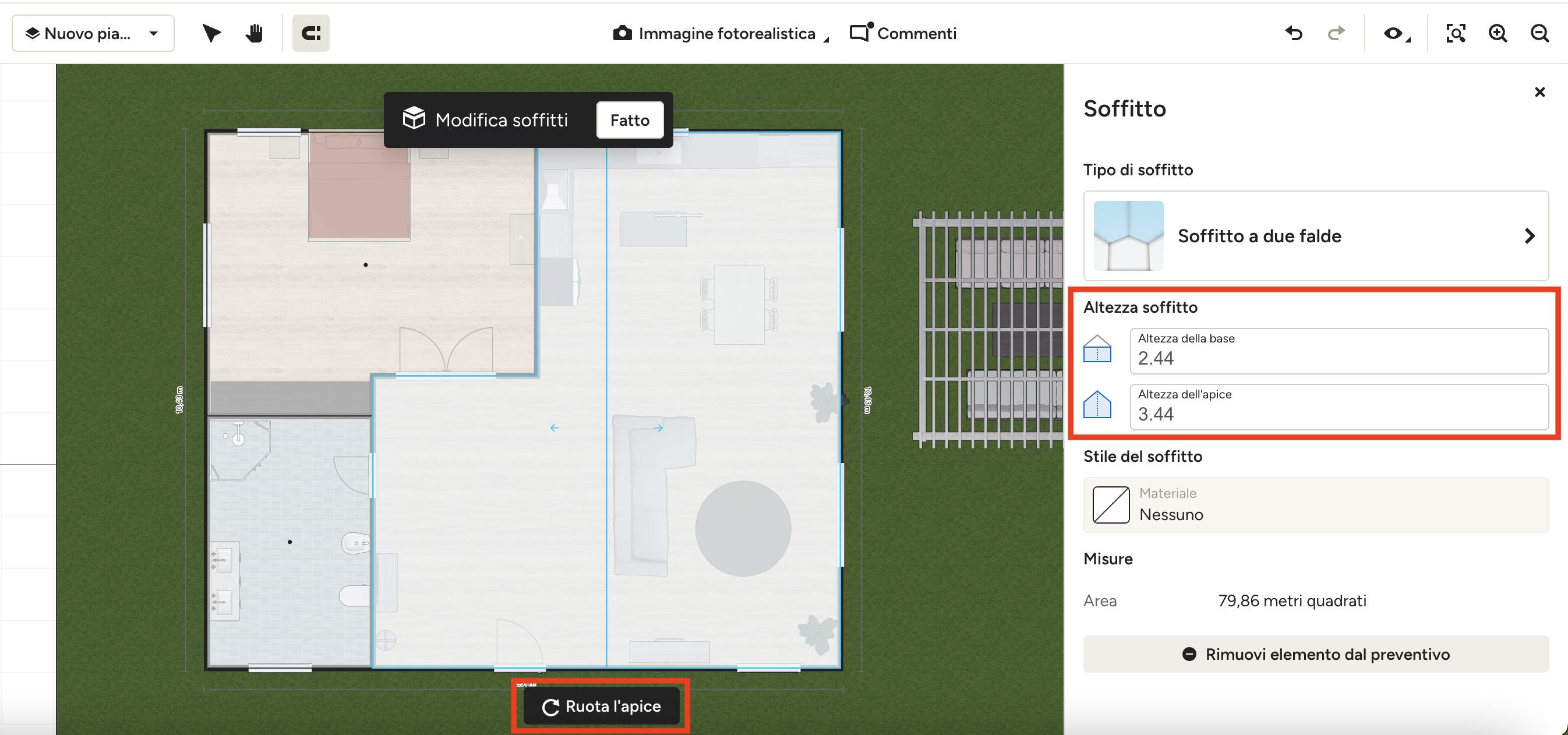Select the pergola outside the house
The height and width of the screenshot is (735, 1568).
click(988, 329)
